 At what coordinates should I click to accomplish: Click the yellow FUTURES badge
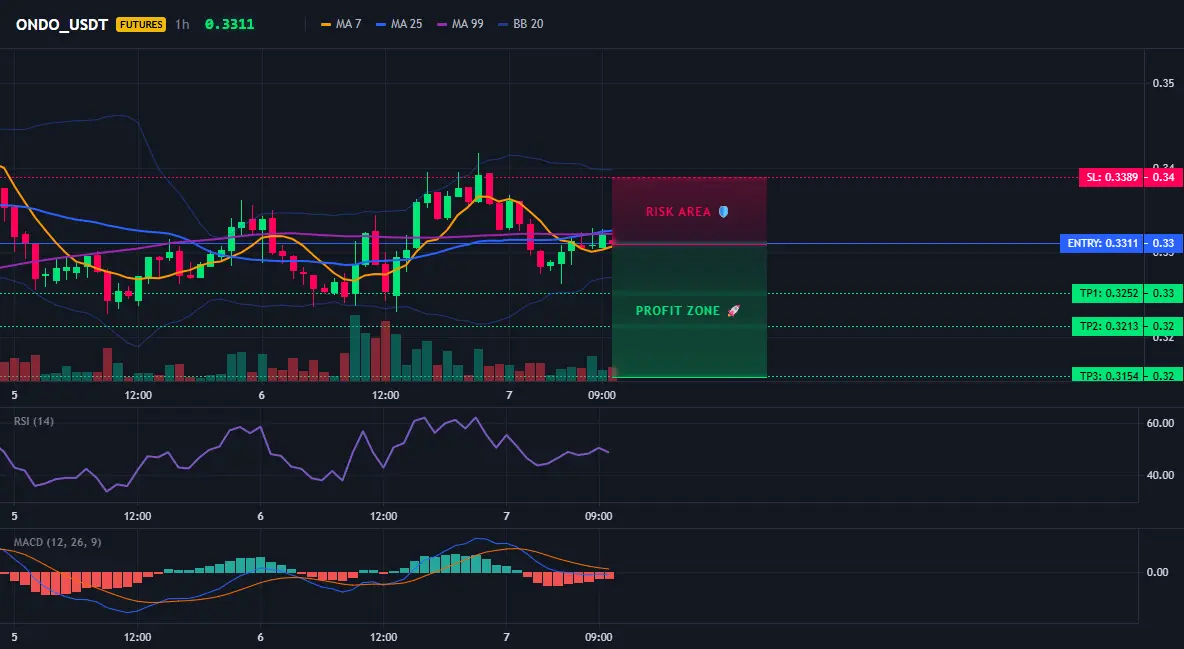(x=140, y=24)
